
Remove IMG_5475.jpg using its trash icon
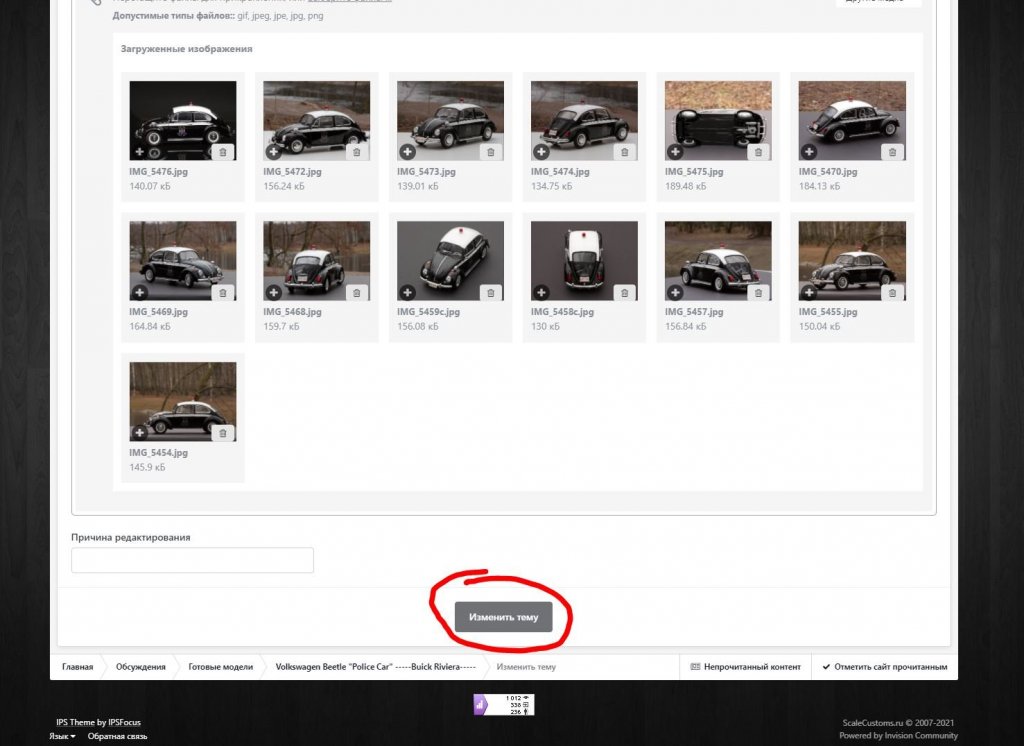click(758, 152)
